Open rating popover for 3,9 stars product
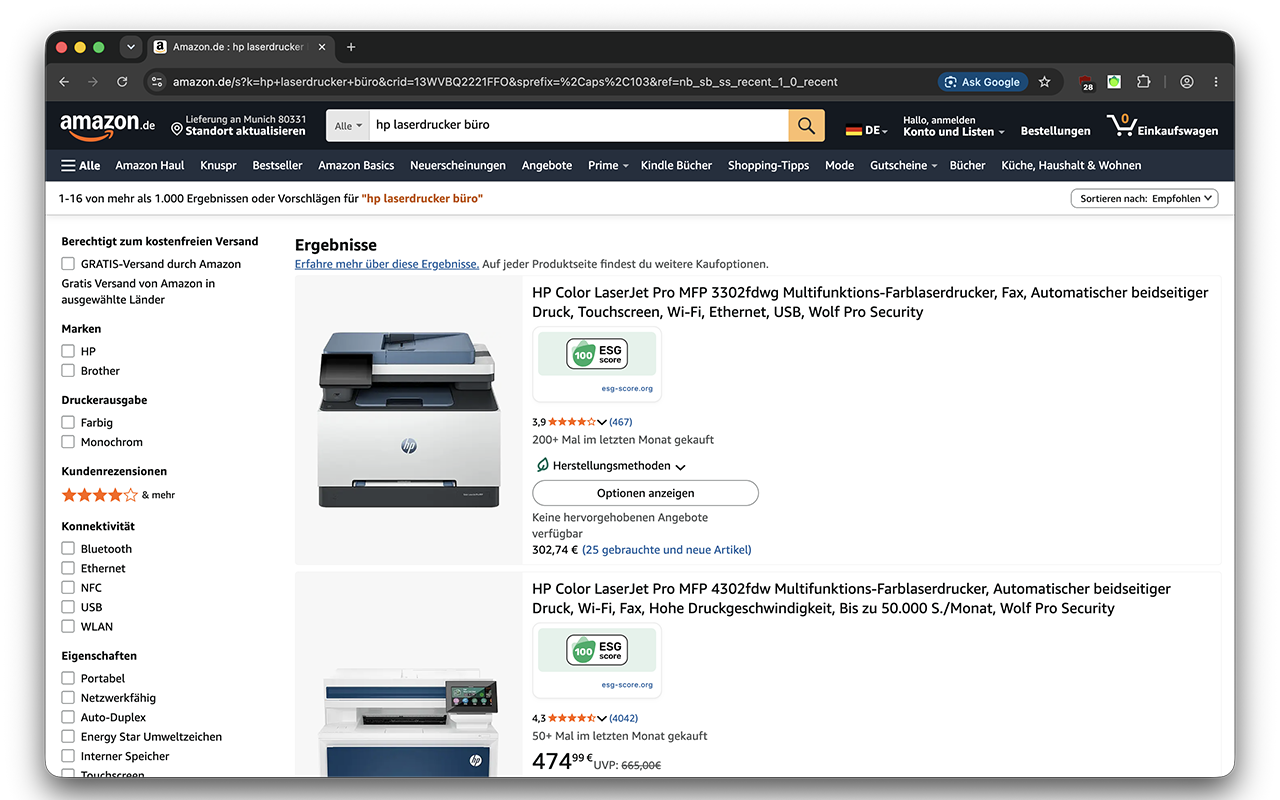Image resolution: width=1280 pixels, height=800 pixels. pyautogui.click(x=602, y=422)
